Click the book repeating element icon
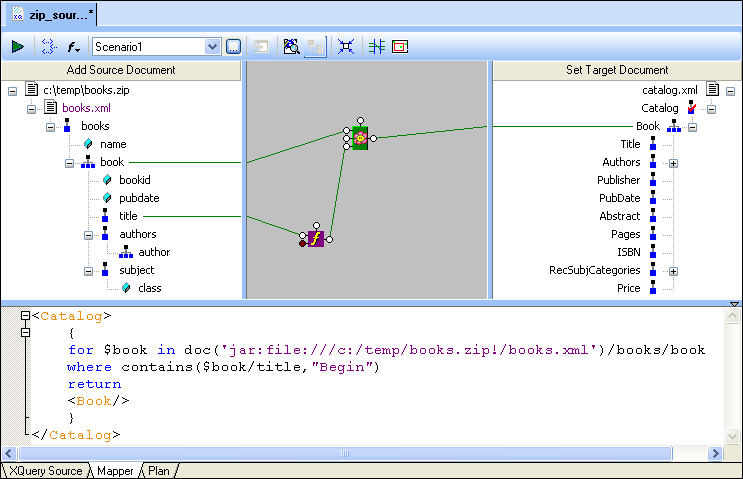This screenshot has width=743, height=479. [x=88, y=162]
